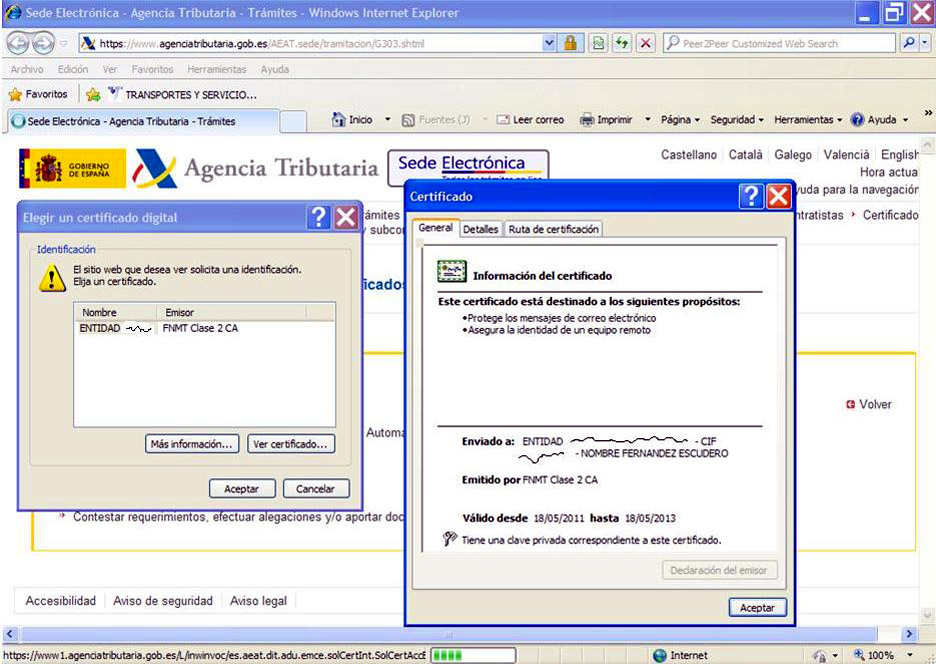Select the ENTIDAD certificate row
This screenshot has width=936, height=664.
[x=204, y=328]
